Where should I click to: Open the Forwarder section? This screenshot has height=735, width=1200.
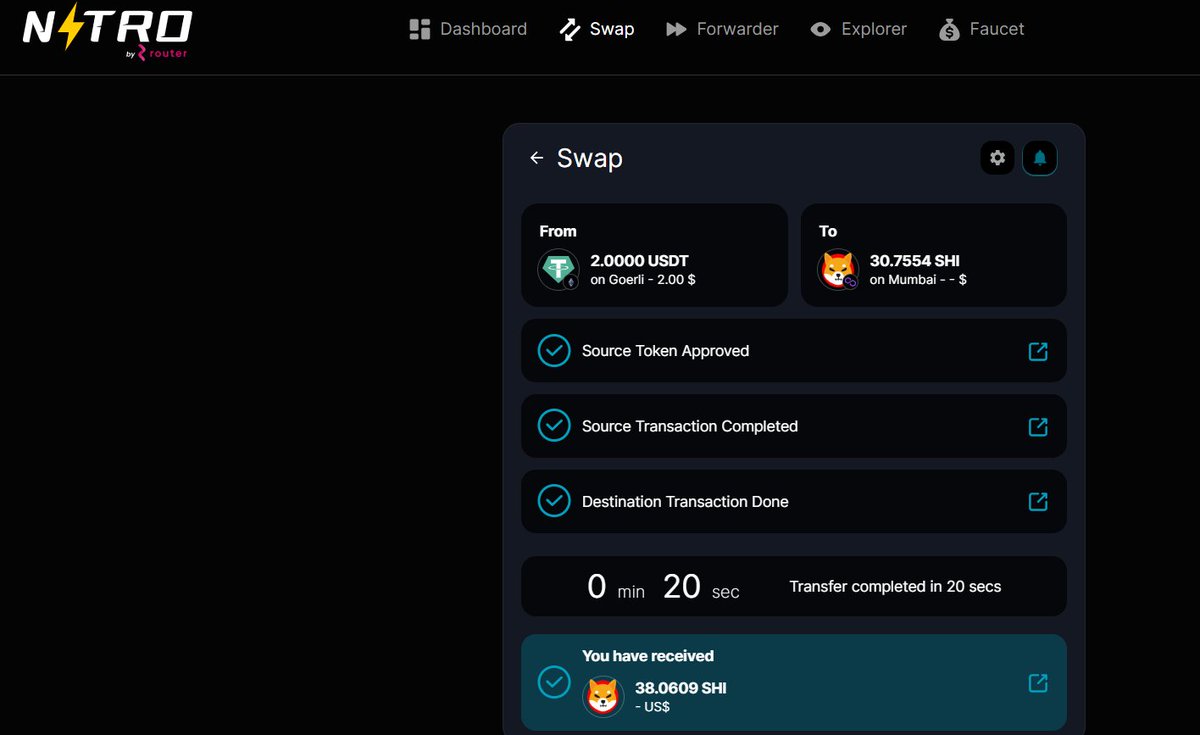[722, 29]
